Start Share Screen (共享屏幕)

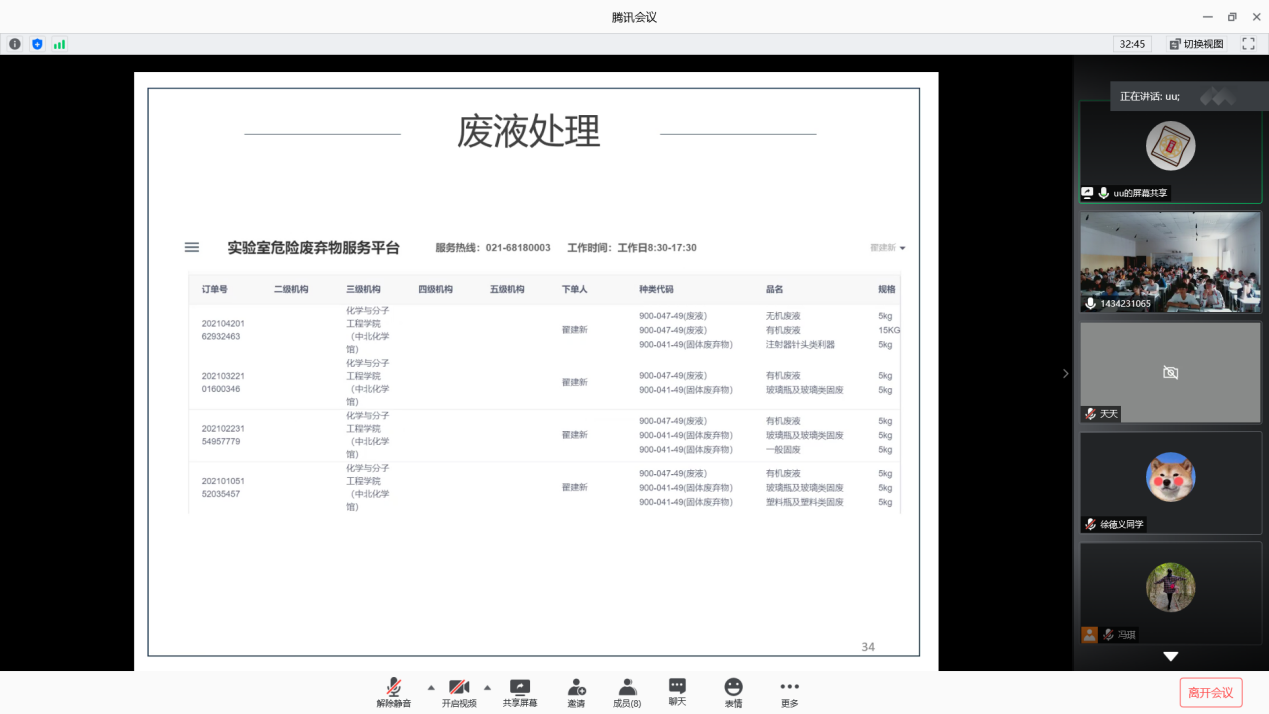(x=520, y=692)
